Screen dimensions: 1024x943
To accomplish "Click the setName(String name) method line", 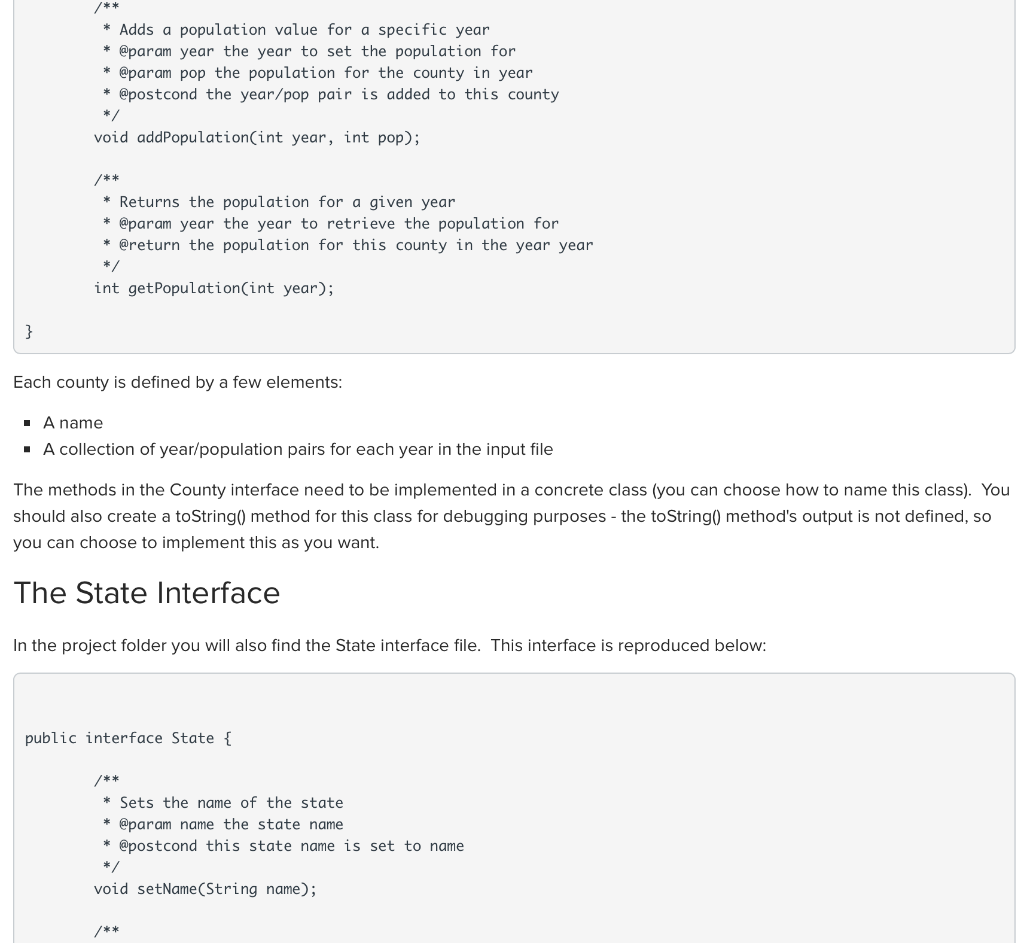I will coord(205,889).
